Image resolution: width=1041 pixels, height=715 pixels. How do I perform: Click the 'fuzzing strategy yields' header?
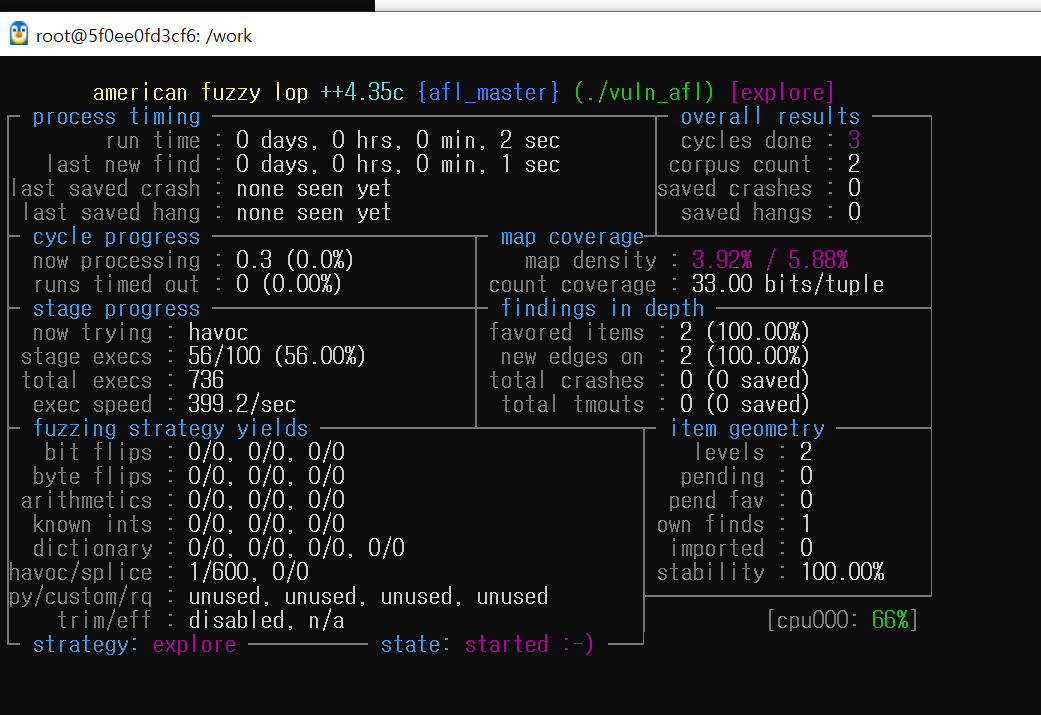pyautogui.click(x=171, y=429)
